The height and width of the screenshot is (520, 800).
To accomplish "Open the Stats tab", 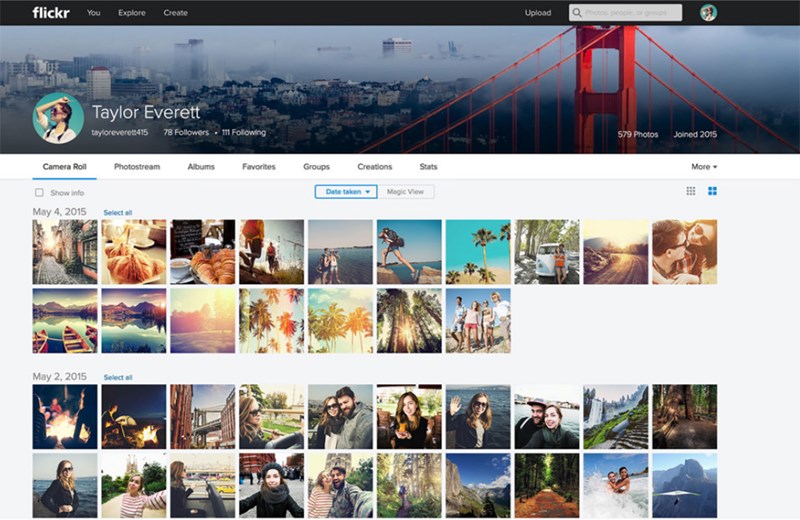I will [x=428, y=166].
